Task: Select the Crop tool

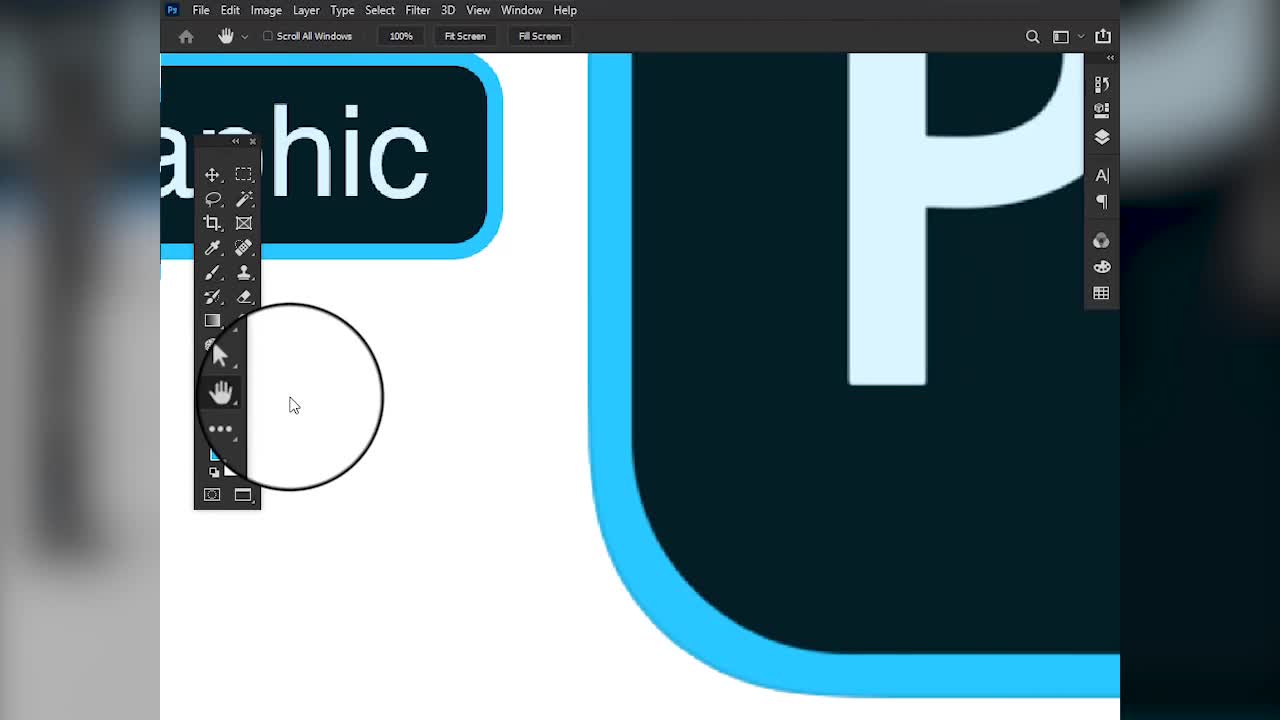Action: coord(212,223)
